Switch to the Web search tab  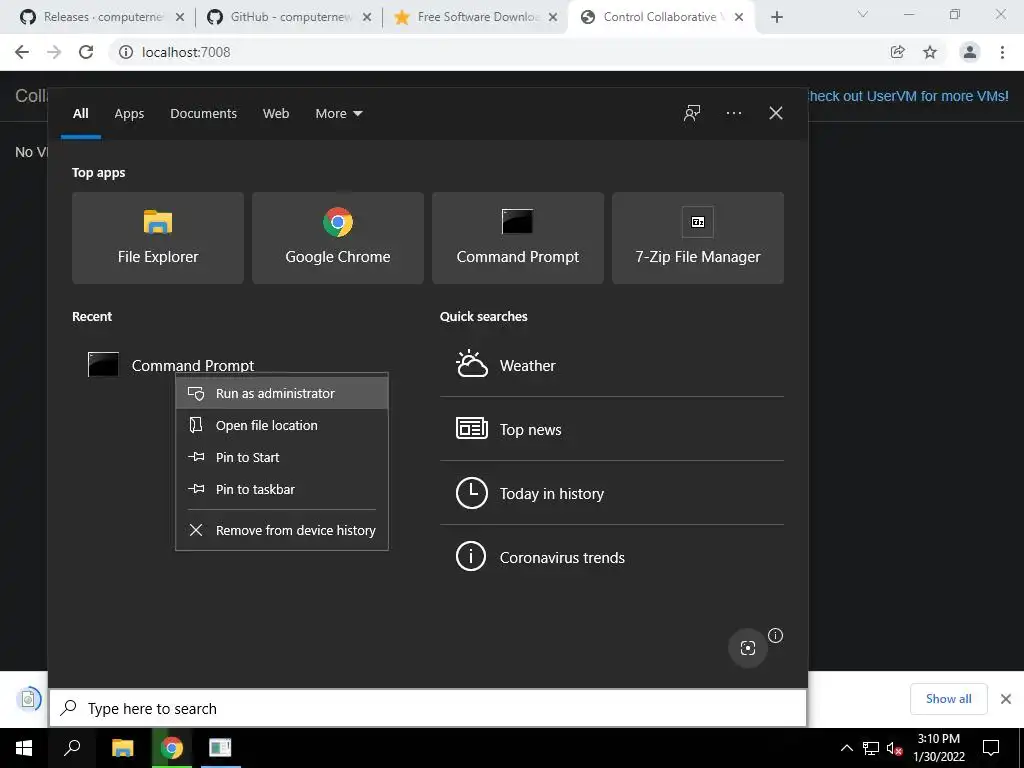pyautogui.click(x=276, y=114)
